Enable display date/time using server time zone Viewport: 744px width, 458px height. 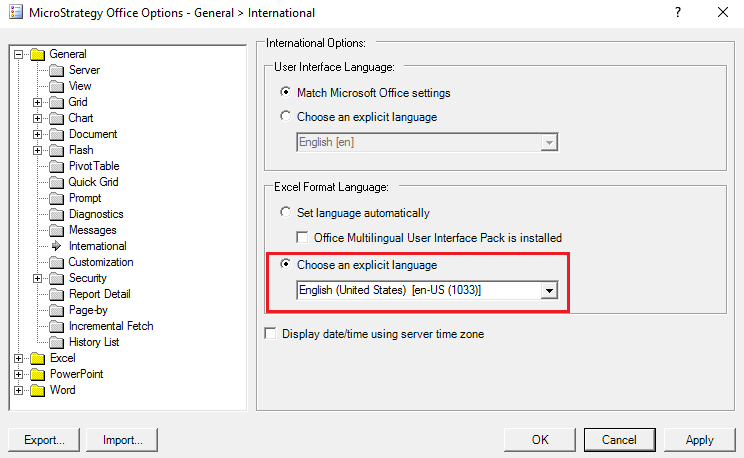[270, 333]
